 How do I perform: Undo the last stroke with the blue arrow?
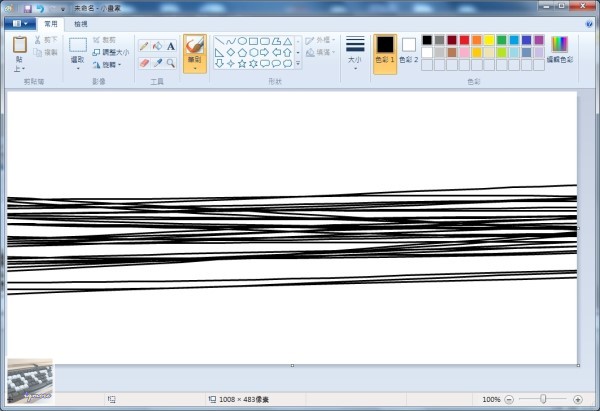(x=40, y=8)
